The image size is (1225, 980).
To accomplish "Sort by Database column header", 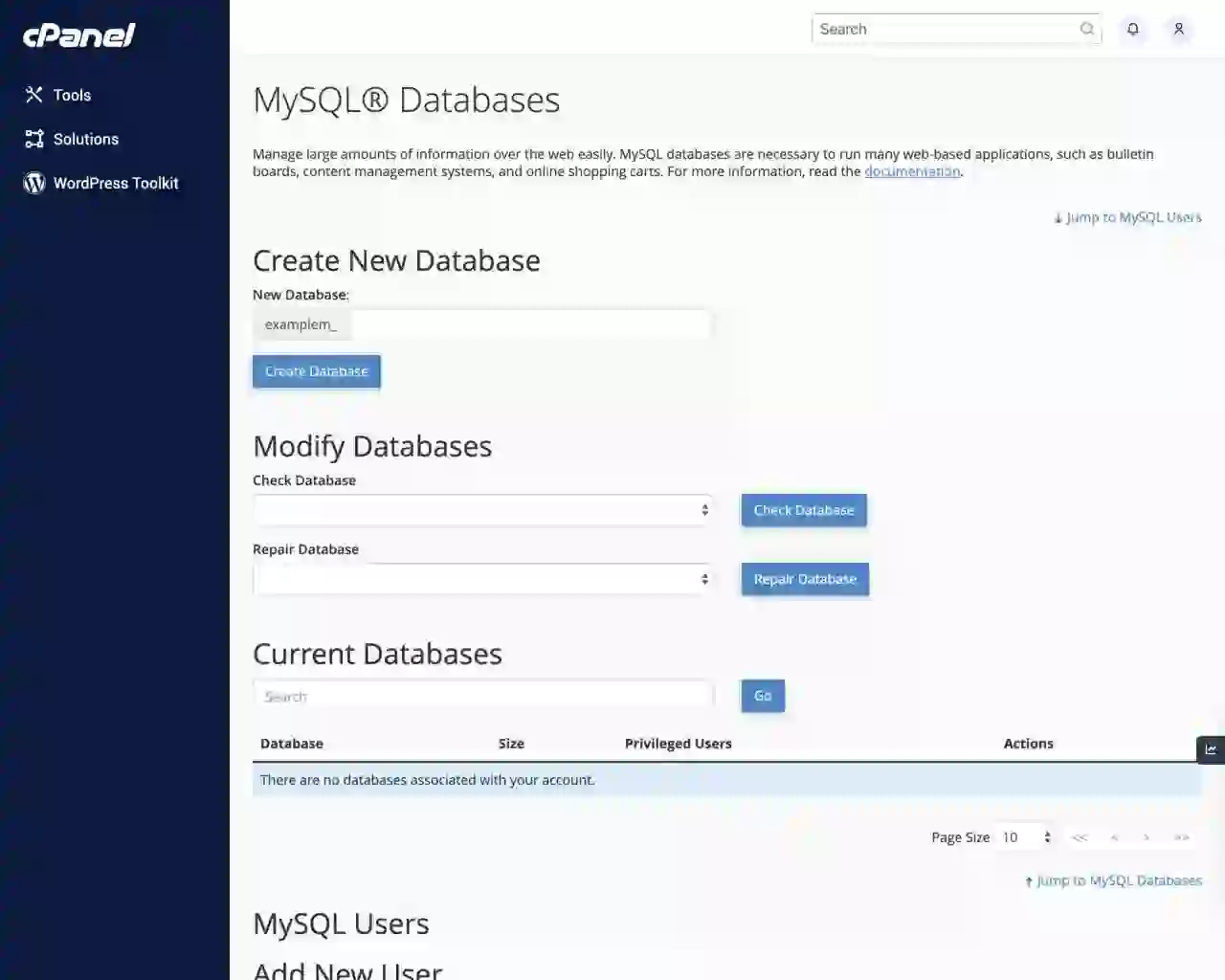I will (x=292, y=744).
